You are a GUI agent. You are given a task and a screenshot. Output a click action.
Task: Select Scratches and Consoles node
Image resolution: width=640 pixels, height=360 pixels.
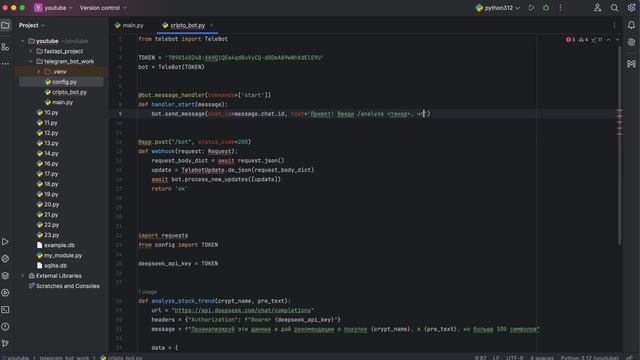[64, 286]
